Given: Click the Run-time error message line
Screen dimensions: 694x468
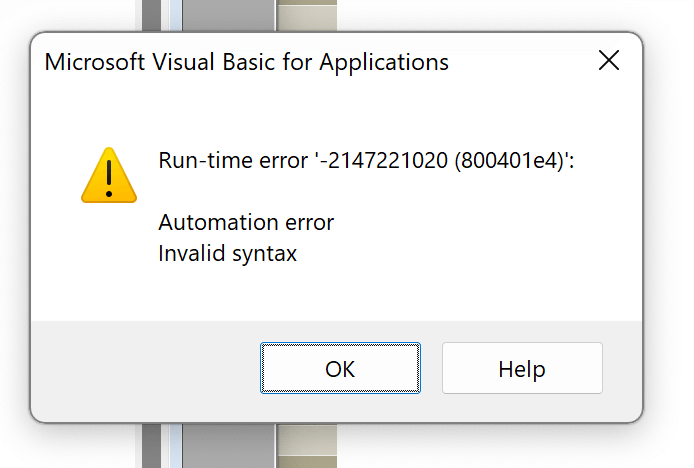Looking at the screenshot, I should 366,160.
